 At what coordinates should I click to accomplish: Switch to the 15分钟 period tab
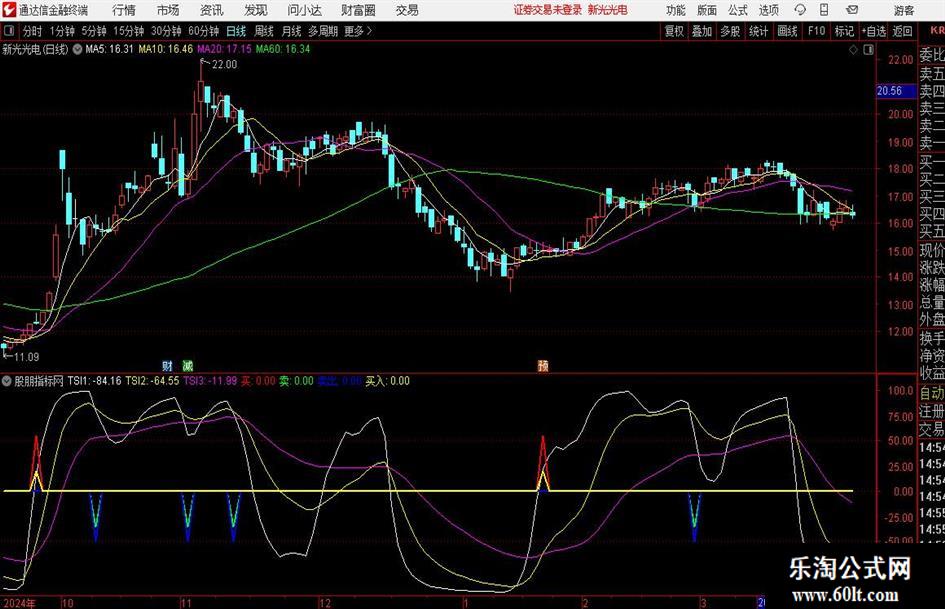point(128,31)
